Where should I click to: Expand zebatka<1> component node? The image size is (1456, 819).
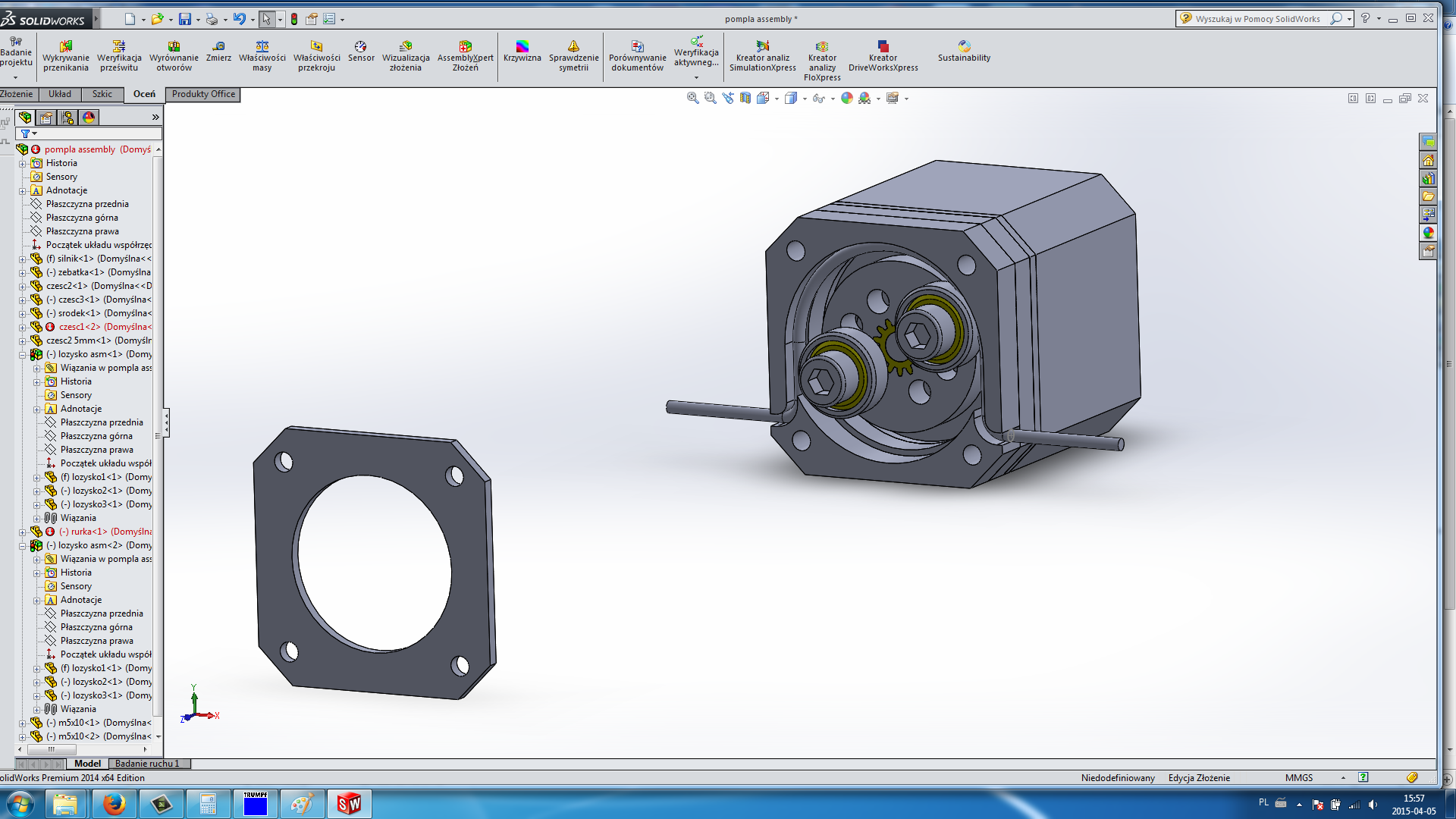tap(22, 273)
